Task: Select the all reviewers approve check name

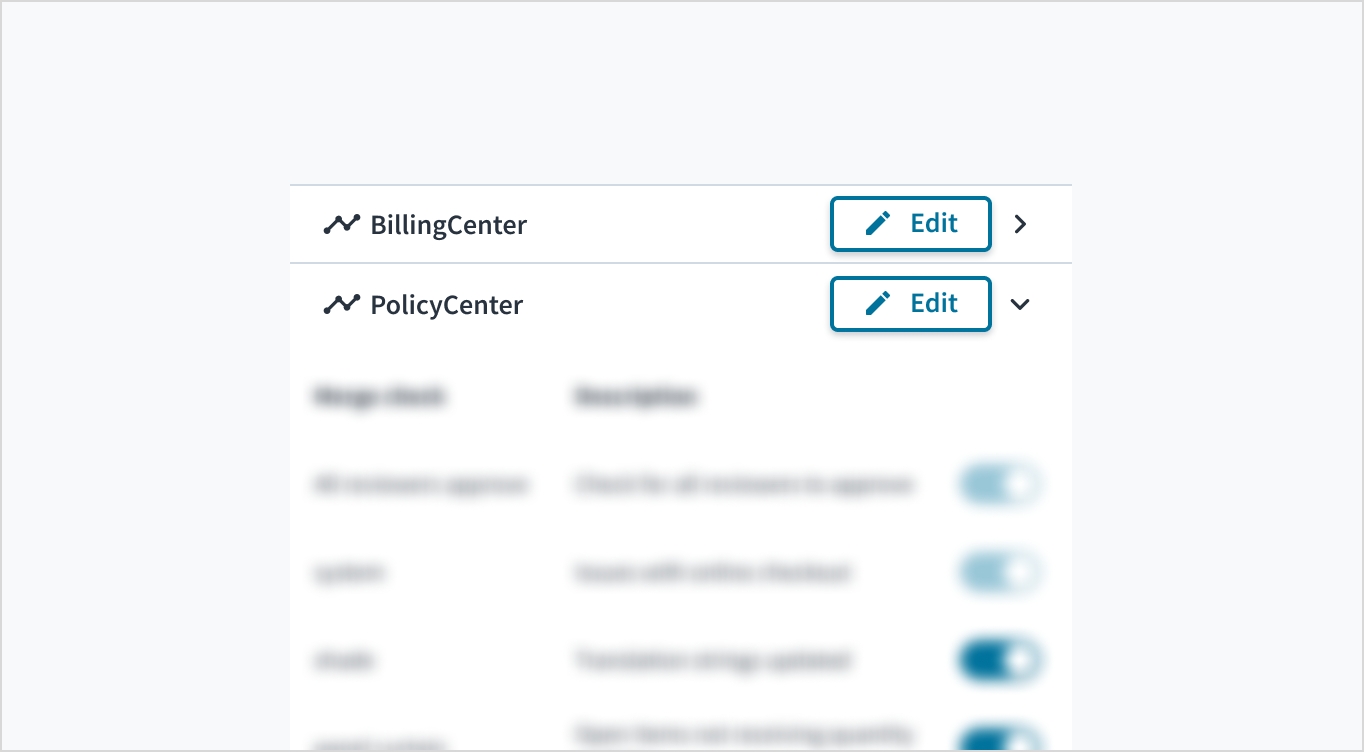Action: 420,485
